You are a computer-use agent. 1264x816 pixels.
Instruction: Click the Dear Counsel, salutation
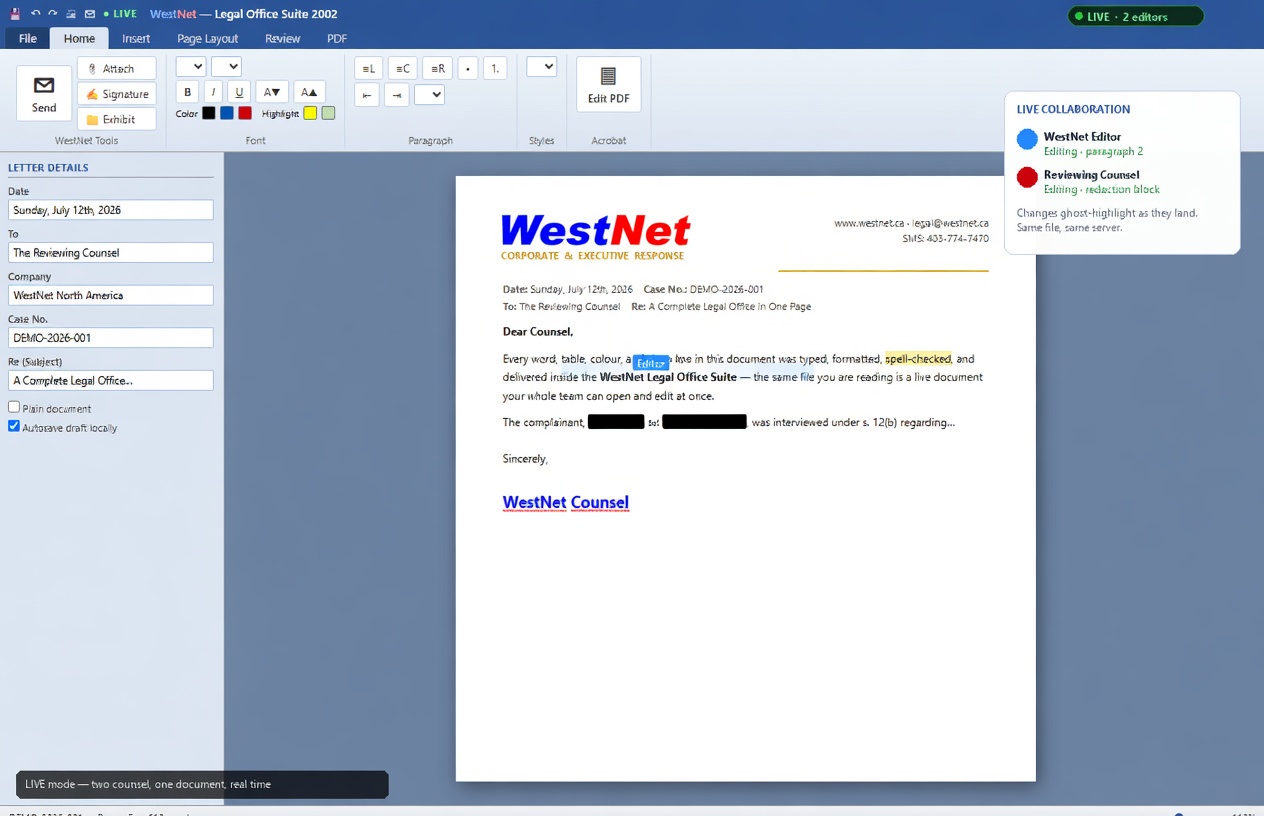tap(538, 331)
